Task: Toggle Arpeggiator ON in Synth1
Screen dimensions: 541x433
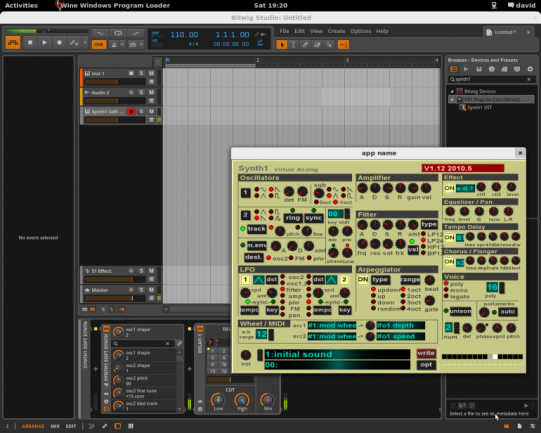Action: click(x=363, y=279)
